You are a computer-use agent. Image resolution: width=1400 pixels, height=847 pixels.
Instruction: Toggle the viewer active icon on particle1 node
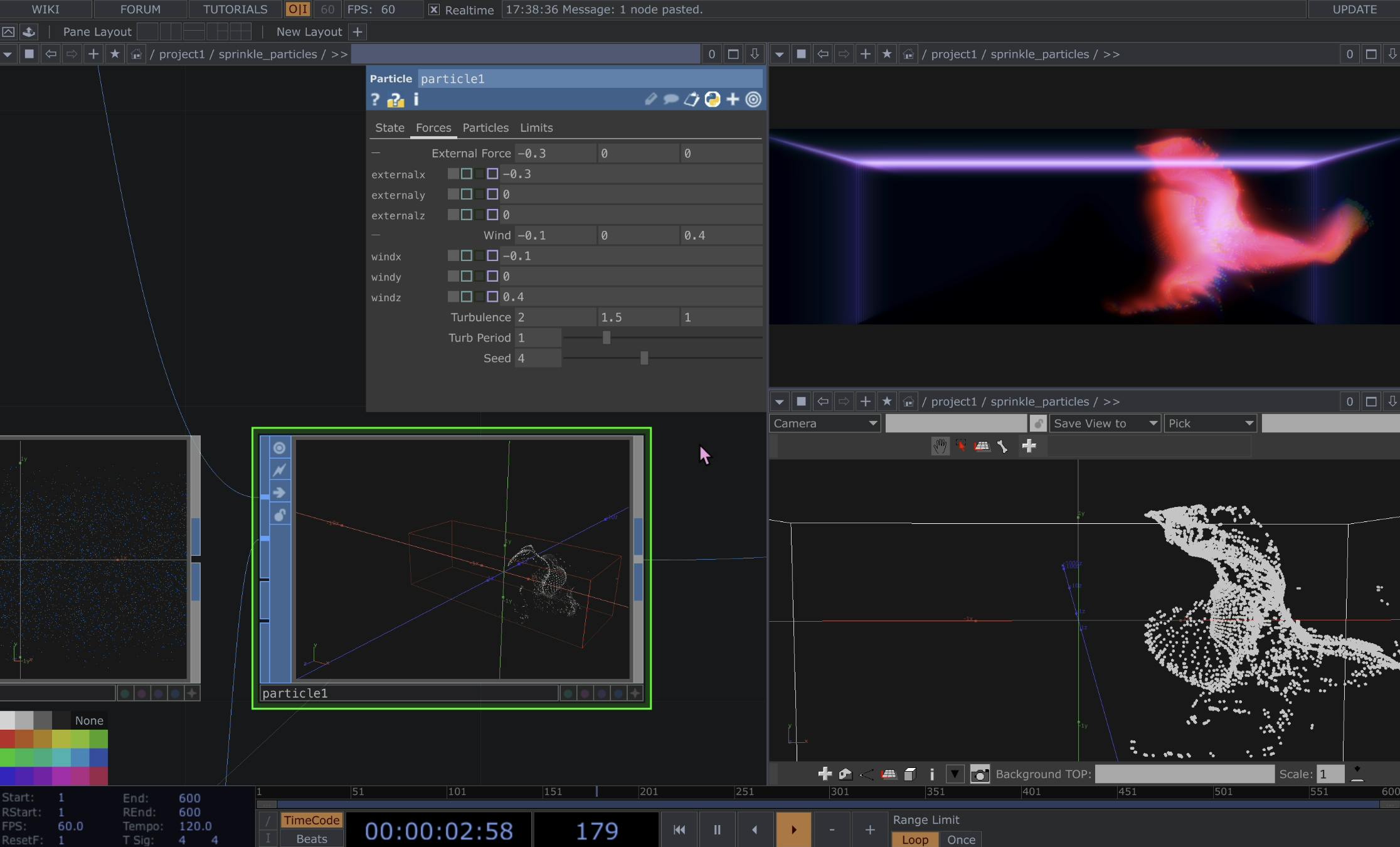(279, 448)
